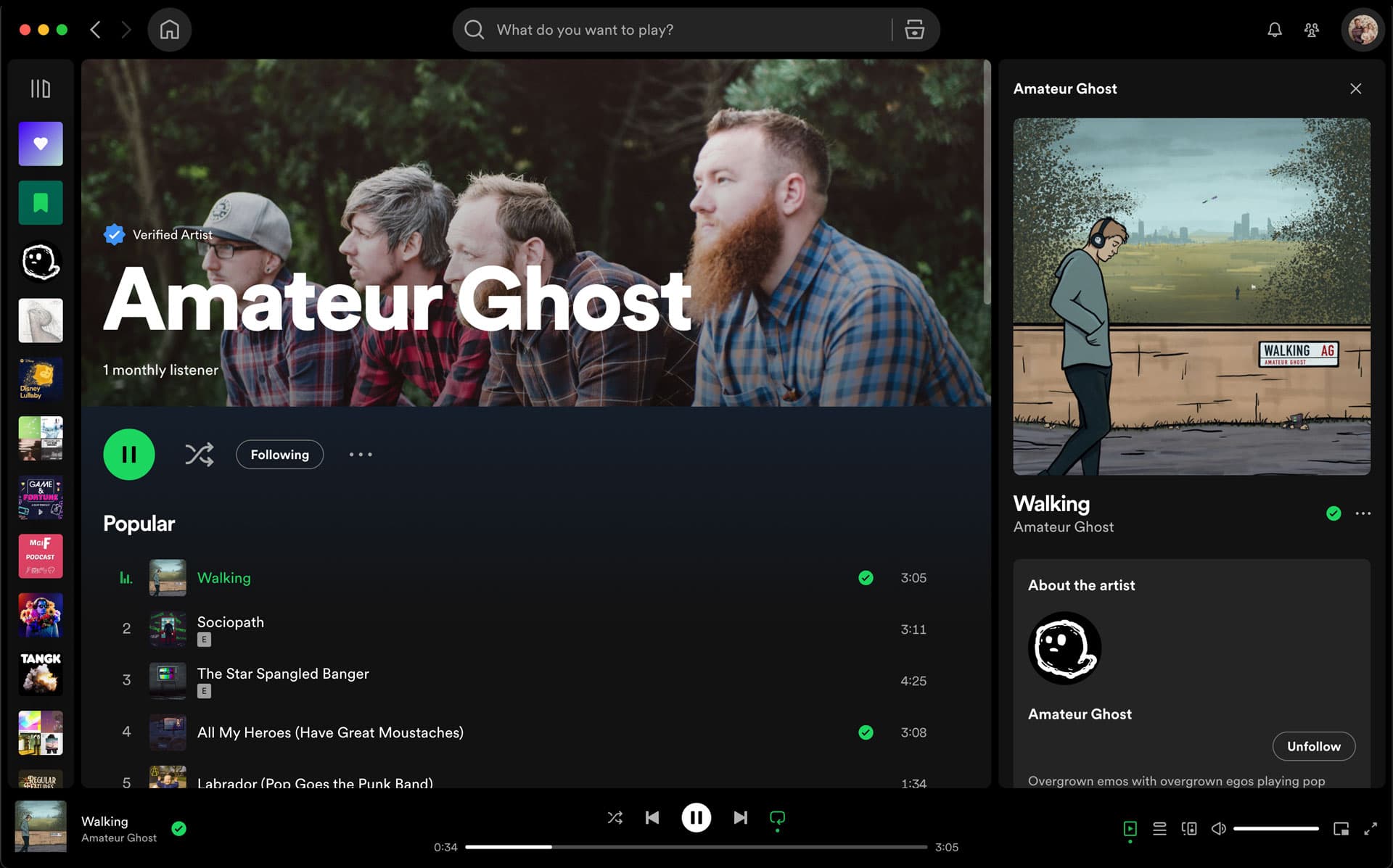
Task: Click the Walking song title link
Action: coord(224,577)
